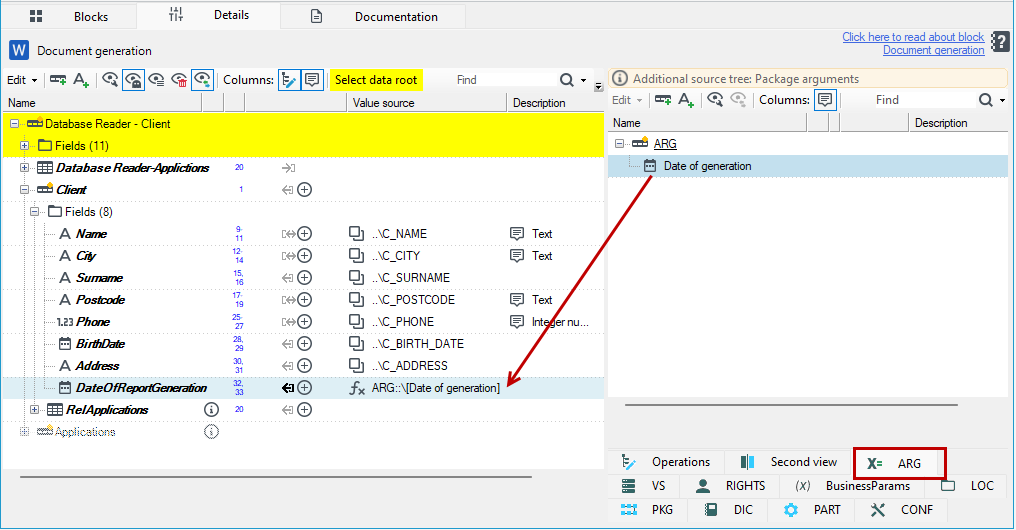This screenshot has width=1016, height=530.
Task: Collapse the Database Reader - Client node
Action: point(14,123)
